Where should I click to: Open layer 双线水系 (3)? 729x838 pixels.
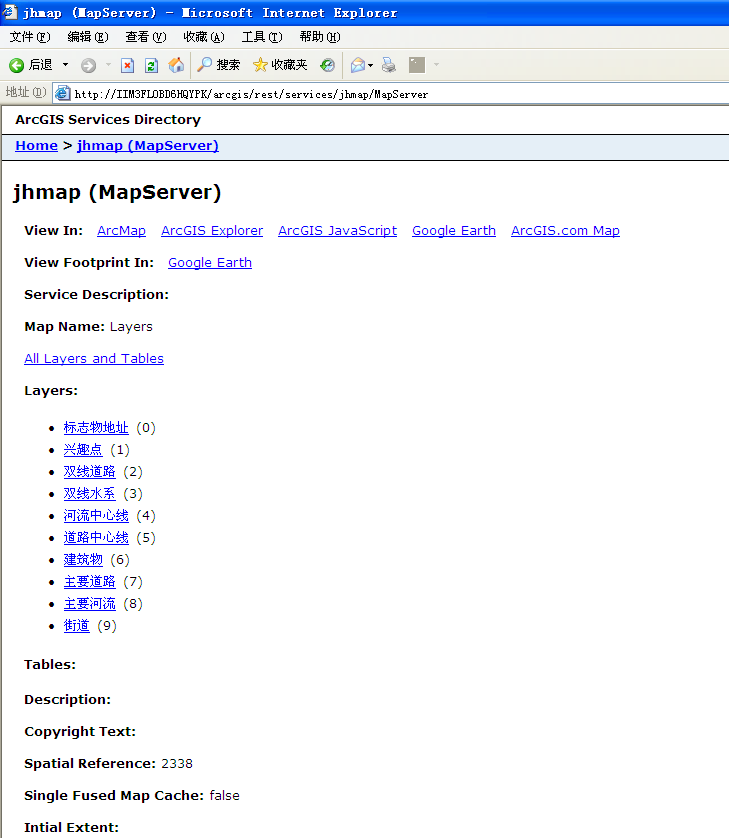[x=90, y=493]
